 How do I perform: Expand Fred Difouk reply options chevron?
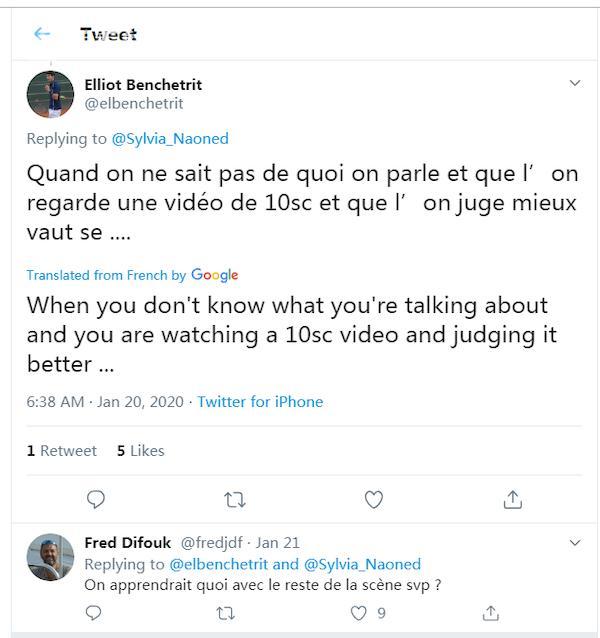click(575, 543)
